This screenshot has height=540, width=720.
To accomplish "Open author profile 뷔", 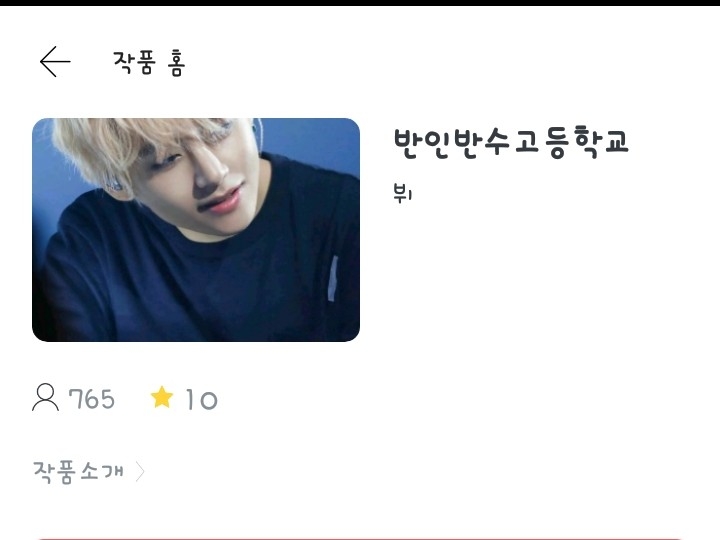I will pyautogui.click(x=403, y=193).
